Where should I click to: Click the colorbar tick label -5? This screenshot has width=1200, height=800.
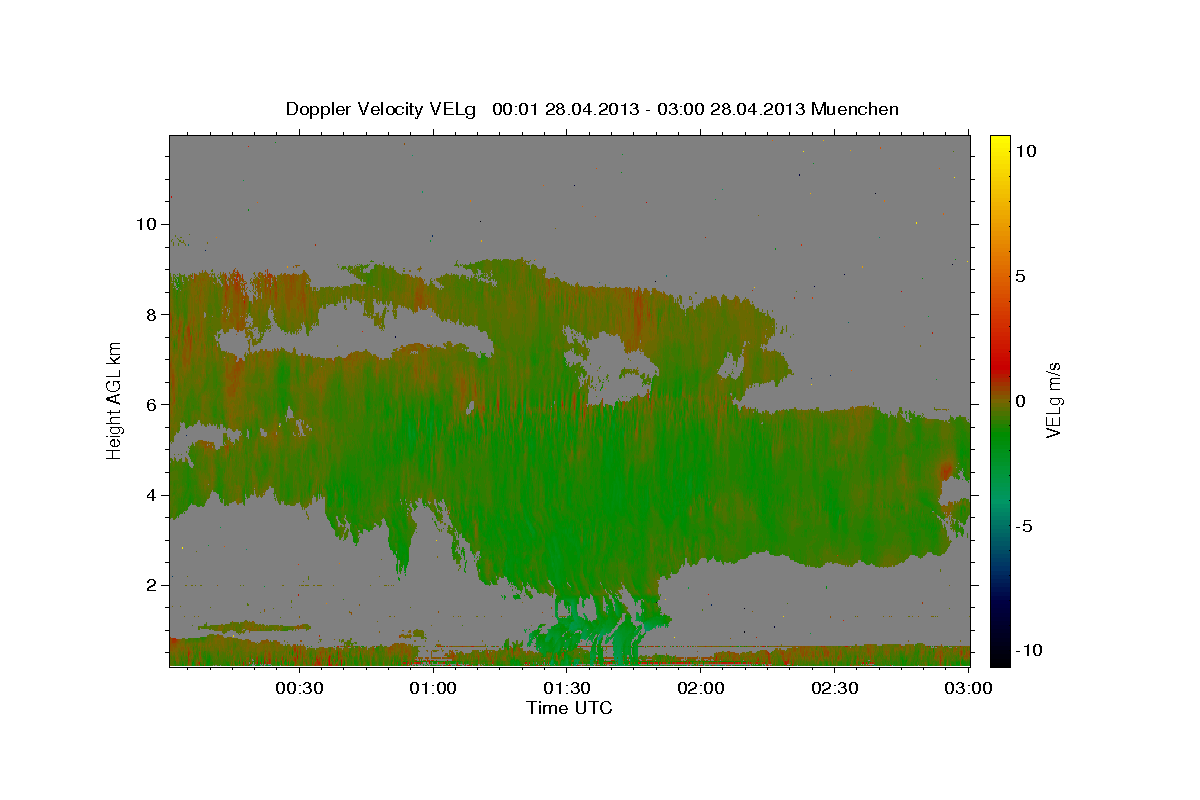1024,525
